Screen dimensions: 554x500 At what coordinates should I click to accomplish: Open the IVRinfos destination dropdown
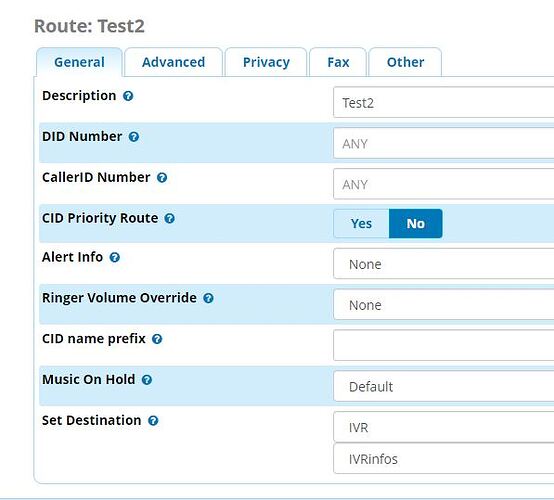443,459
